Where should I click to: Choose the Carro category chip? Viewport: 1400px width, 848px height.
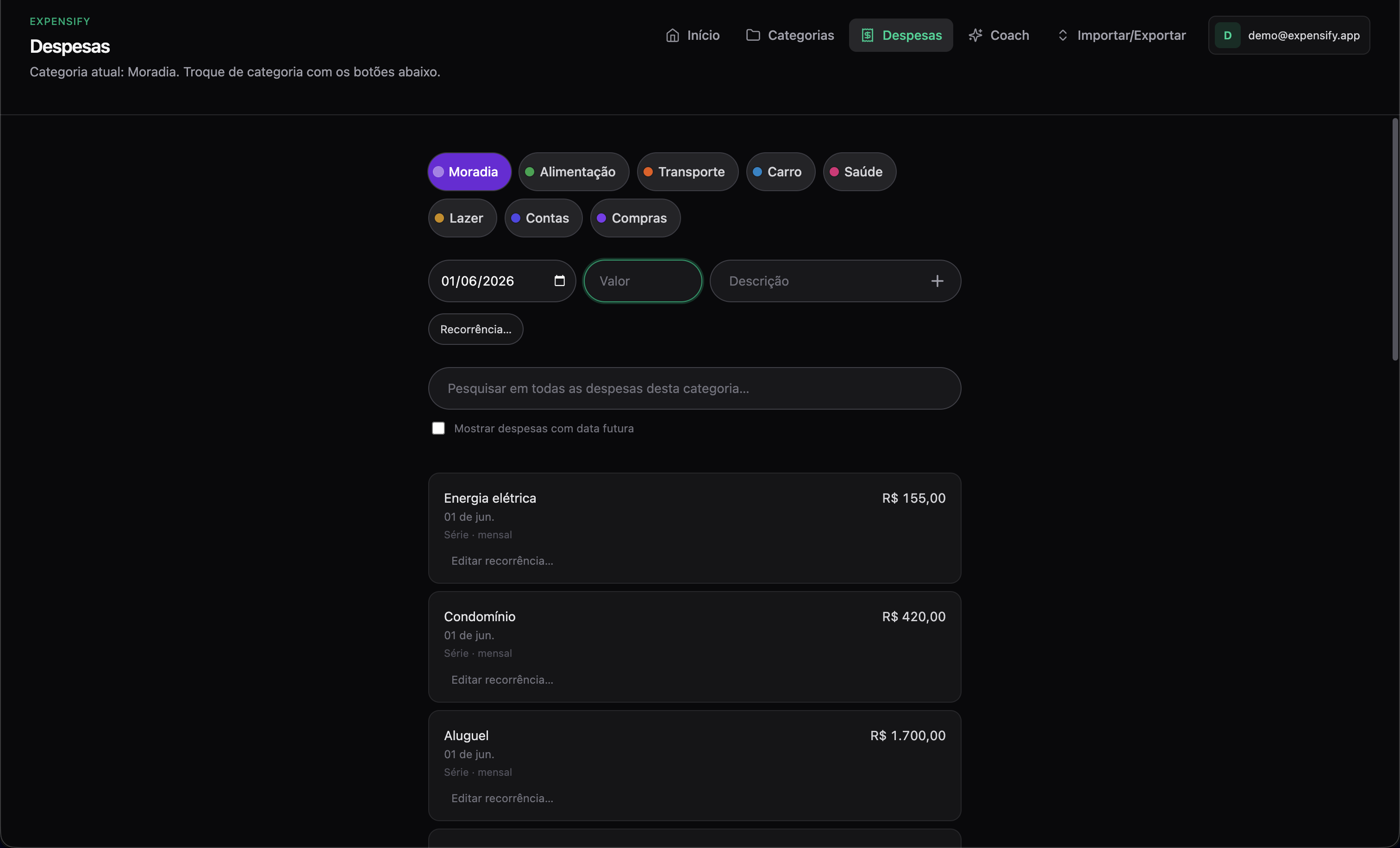pos(781,172)
